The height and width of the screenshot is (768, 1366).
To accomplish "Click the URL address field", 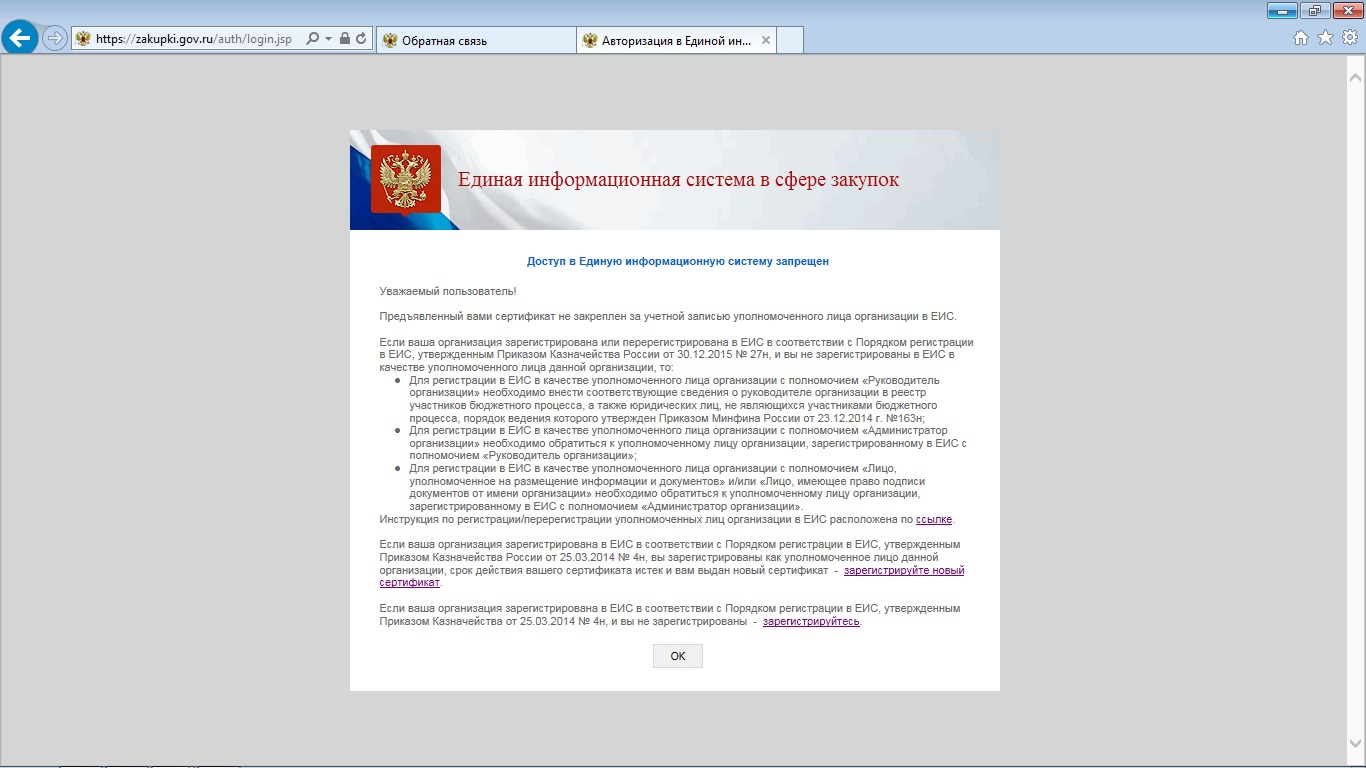I will [195, 39].
